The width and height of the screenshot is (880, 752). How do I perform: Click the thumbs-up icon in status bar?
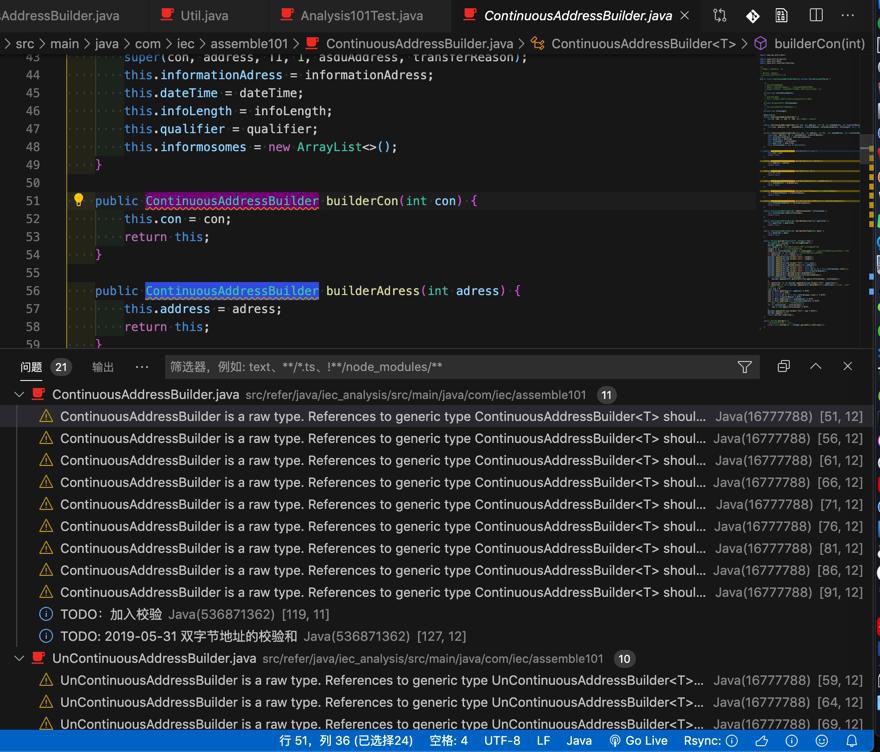pos(762,741)
